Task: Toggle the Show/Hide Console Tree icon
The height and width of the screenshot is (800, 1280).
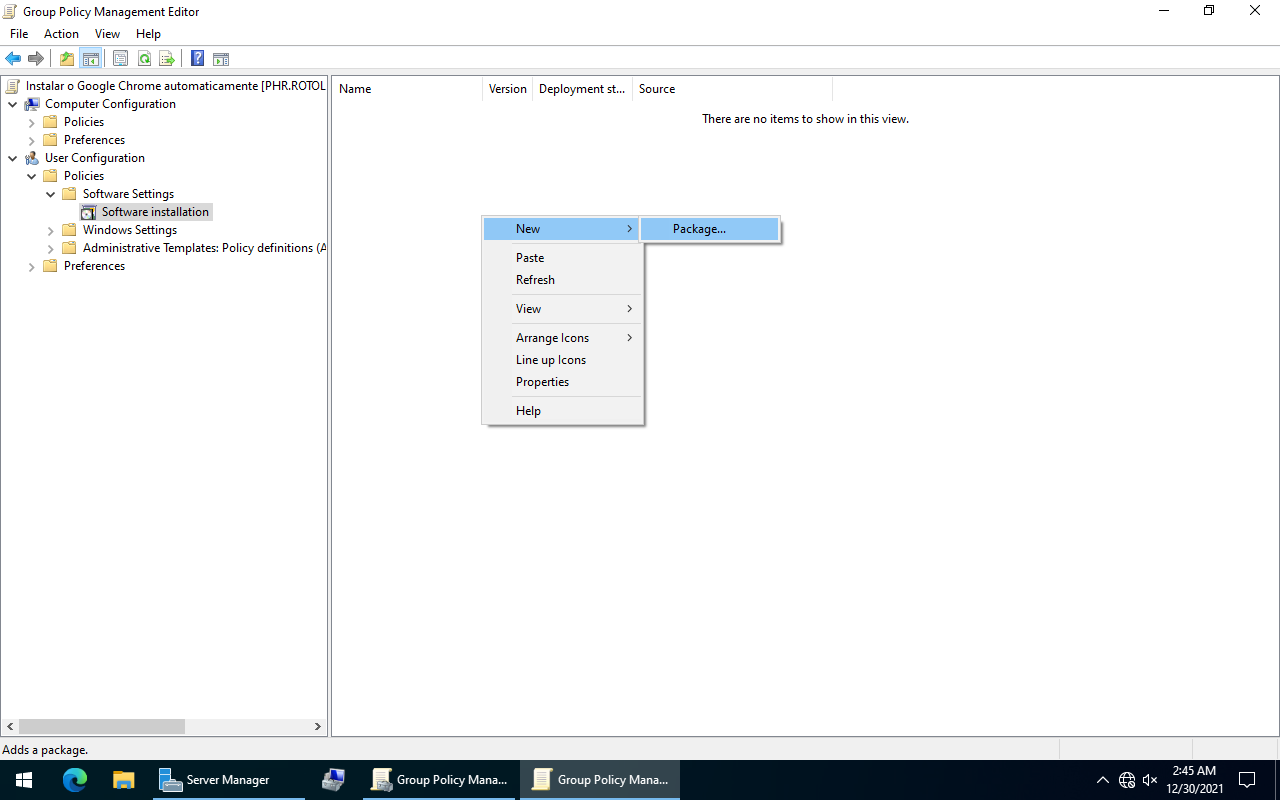Action: pyautogui.click(x=90, y=59)
